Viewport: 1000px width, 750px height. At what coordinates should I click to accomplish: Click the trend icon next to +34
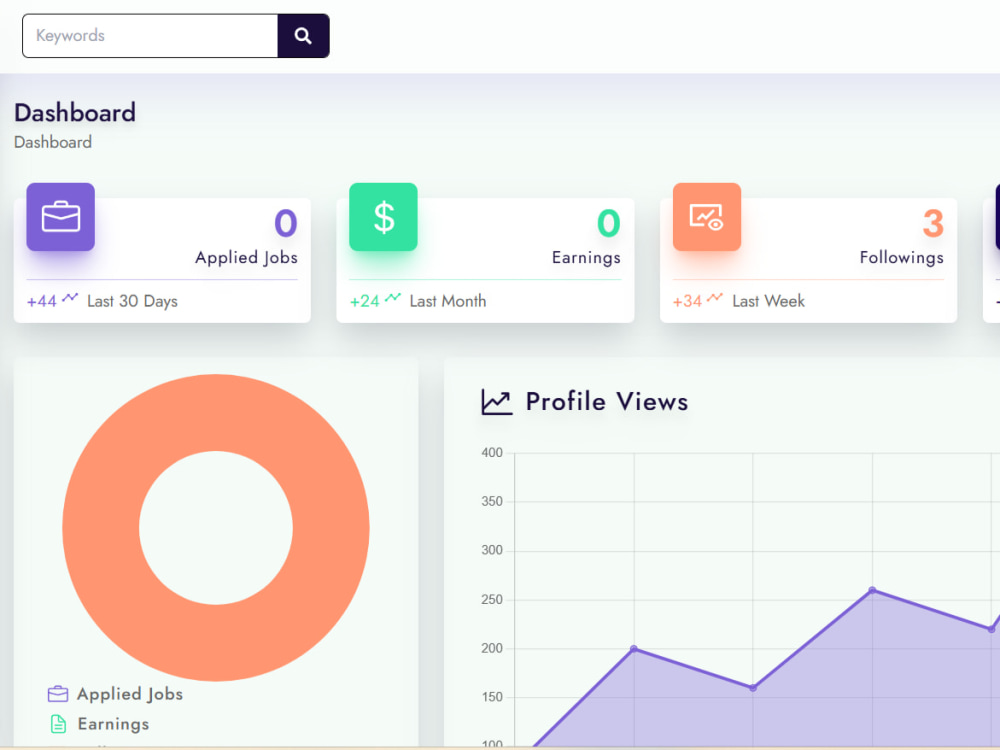(x=715, y=297)
